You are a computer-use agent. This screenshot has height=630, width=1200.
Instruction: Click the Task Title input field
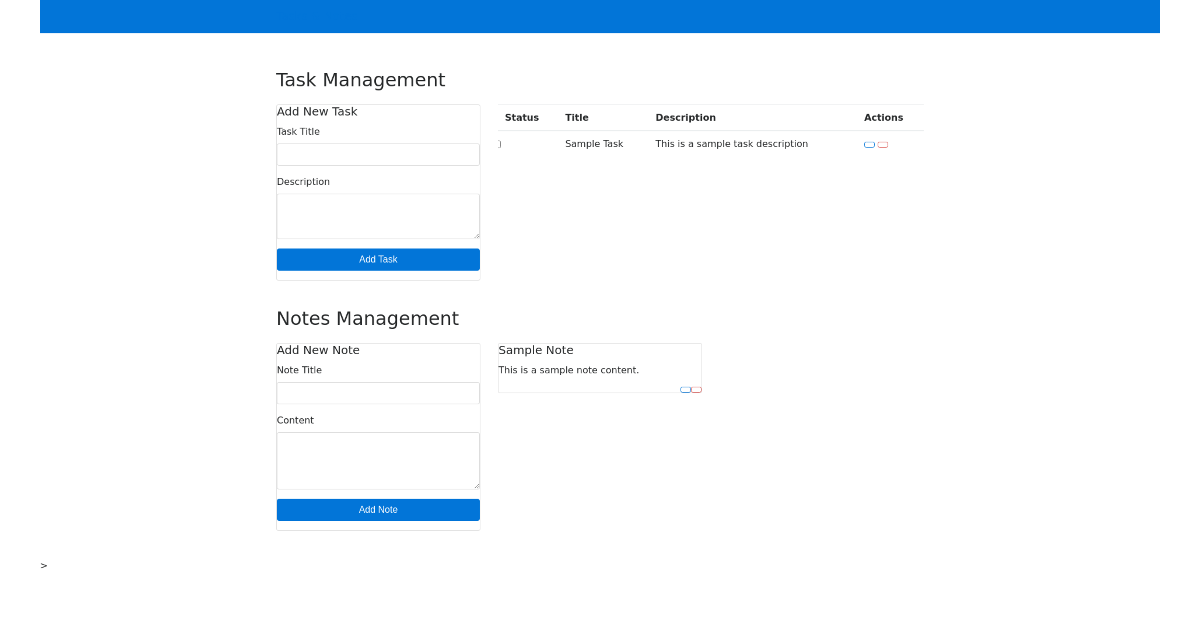click(x=378, y=154)
